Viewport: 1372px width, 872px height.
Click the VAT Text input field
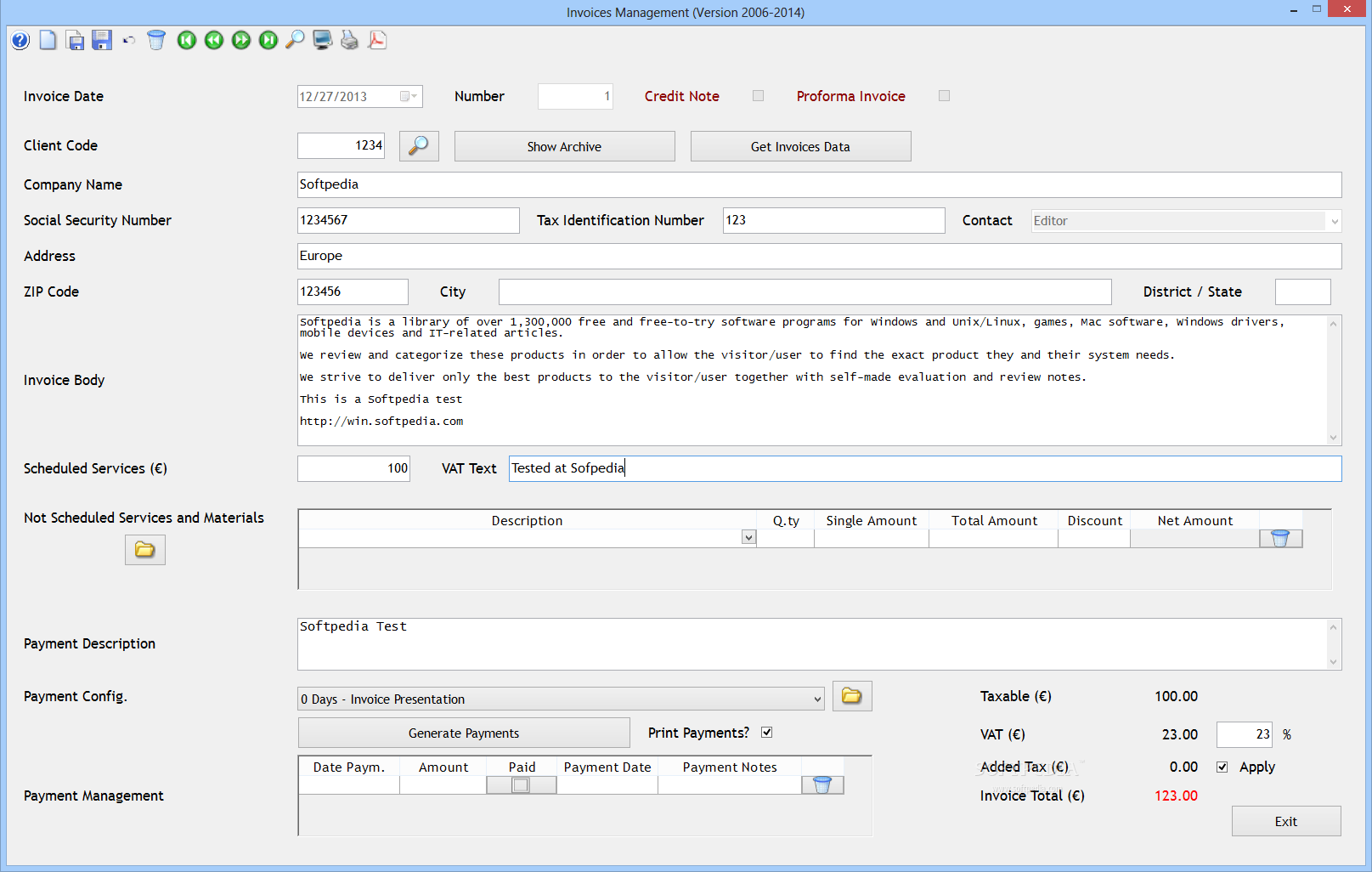925,468
